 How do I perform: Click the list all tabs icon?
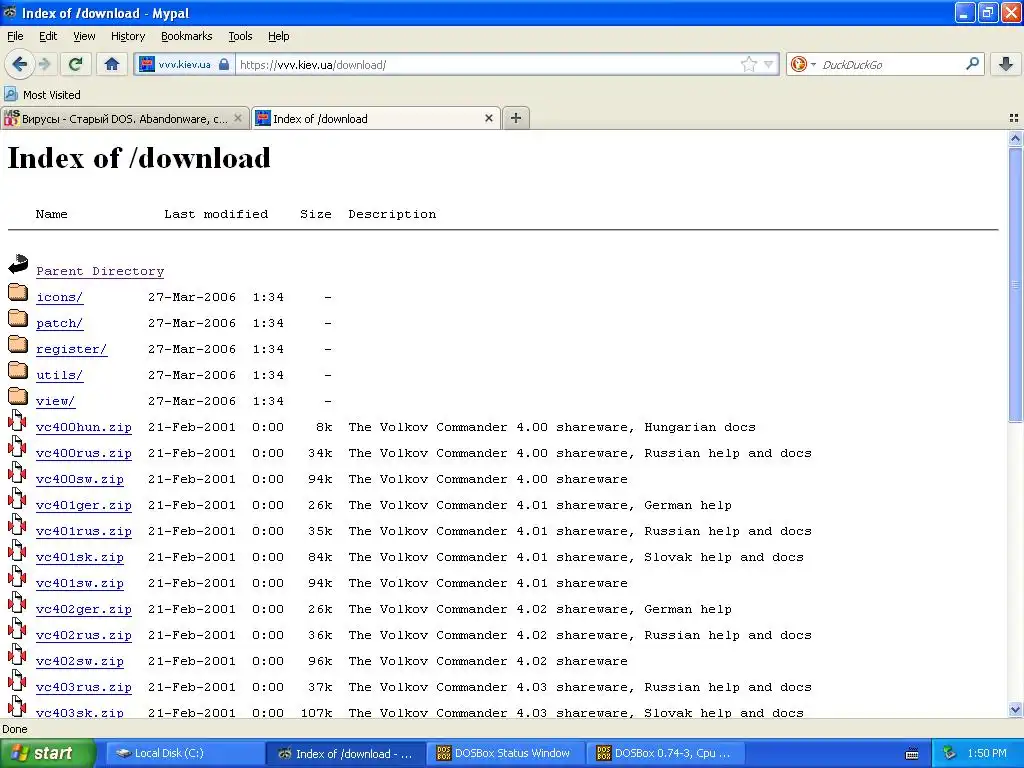(1014, 118)
